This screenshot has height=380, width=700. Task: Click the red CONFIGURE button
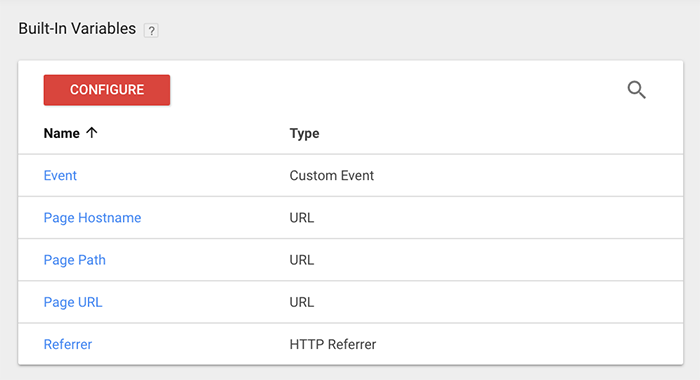click(107, 90)
